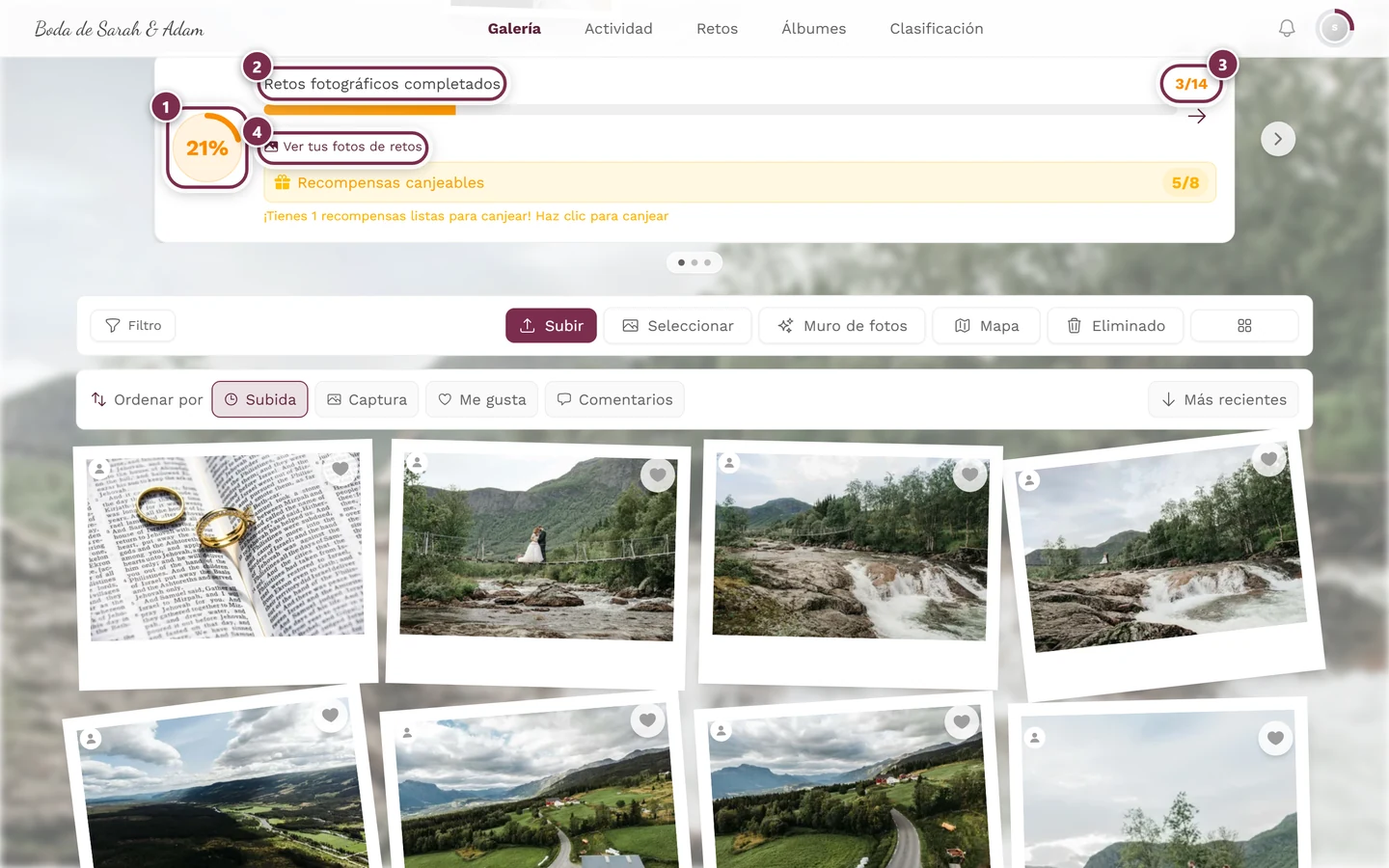Click the uploader avatar on the bridge couple photo
The image size is (1389, 868).
417,463
